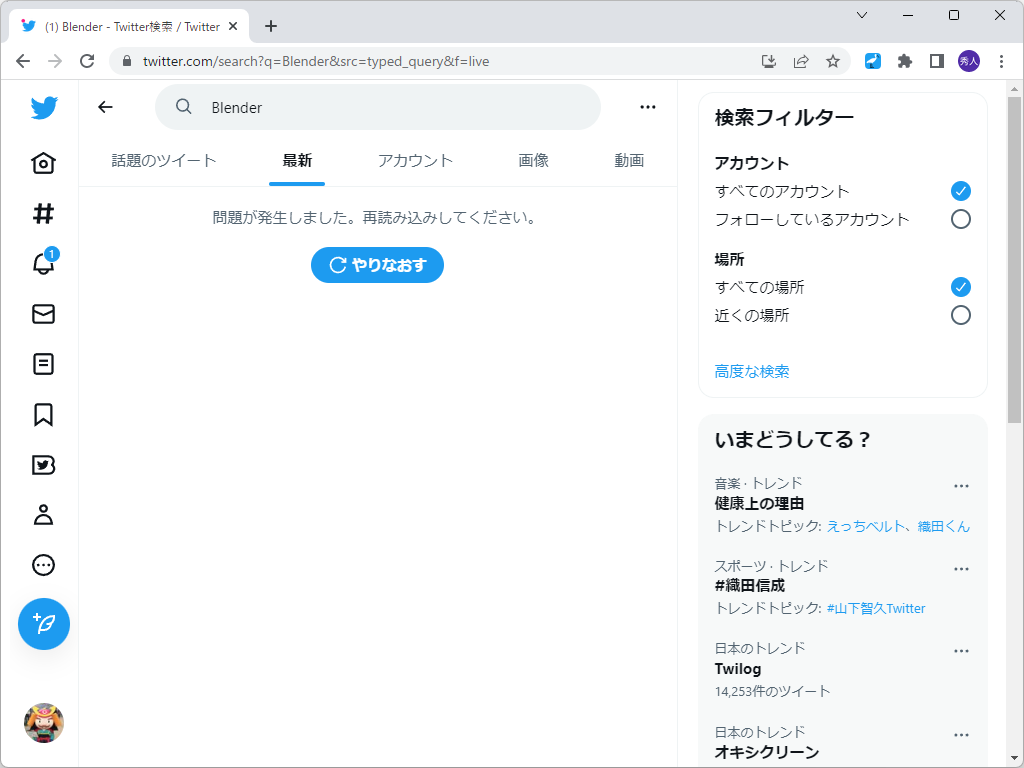Open Notifications with the bell icon

(x=43, y=263)
